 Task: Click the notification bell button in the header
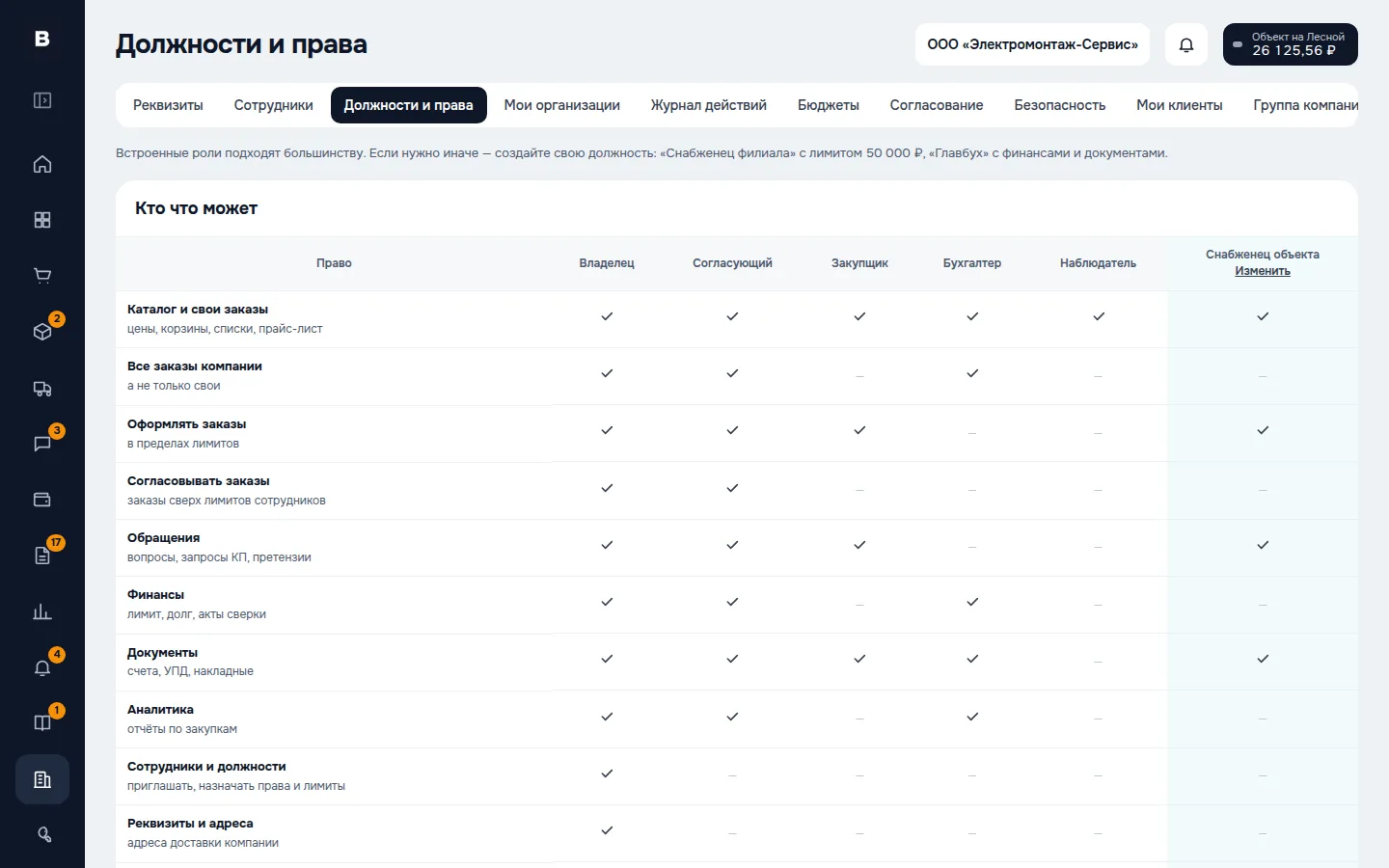click(x=1186, y=44)
